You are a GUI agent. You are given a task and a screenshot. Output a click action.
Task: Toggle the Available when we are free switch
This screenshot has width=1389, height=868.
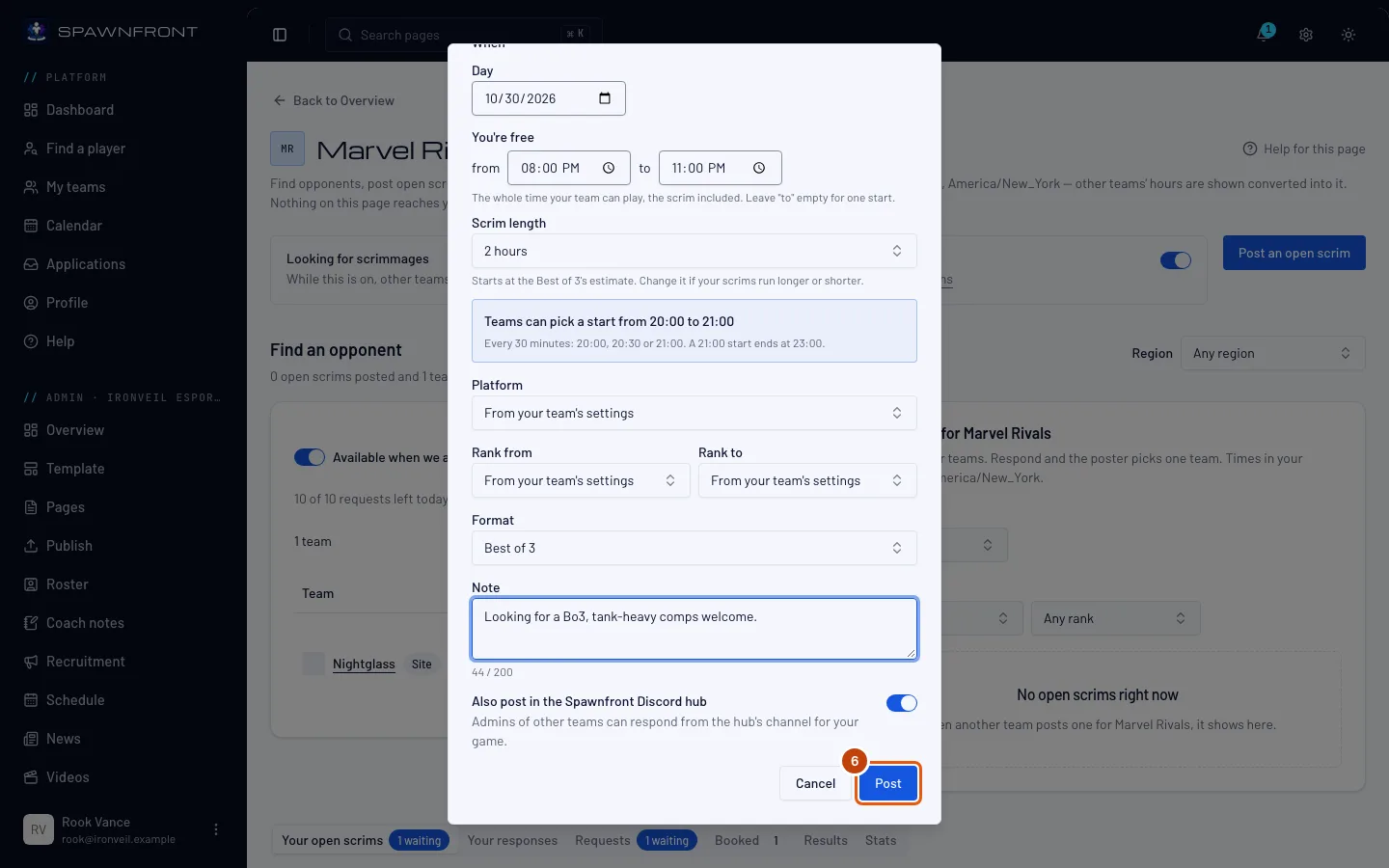click(x=310, y=457)
